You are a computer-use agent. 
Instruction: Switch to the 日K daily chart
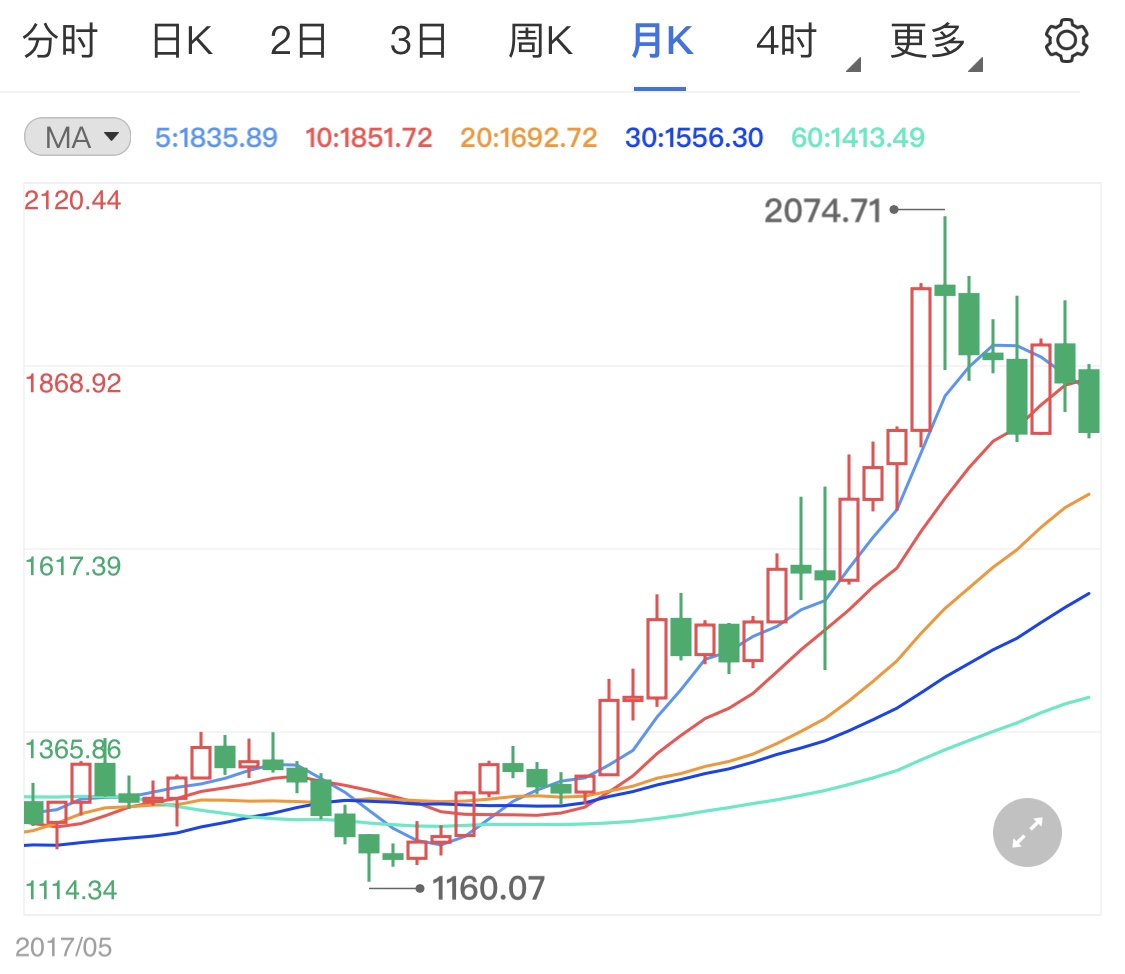[x=180, y=40]
